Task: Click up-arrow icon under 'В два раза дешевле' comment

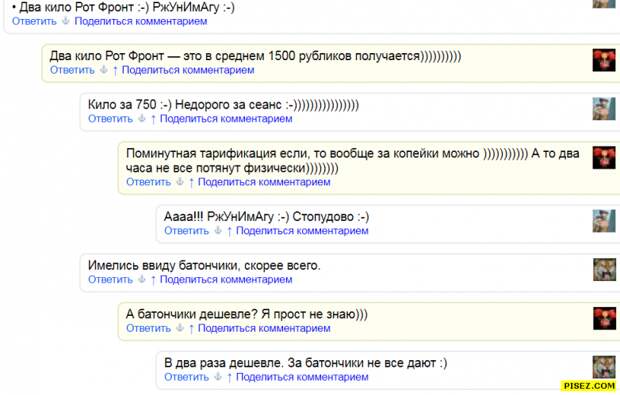Action: (229, 377)
